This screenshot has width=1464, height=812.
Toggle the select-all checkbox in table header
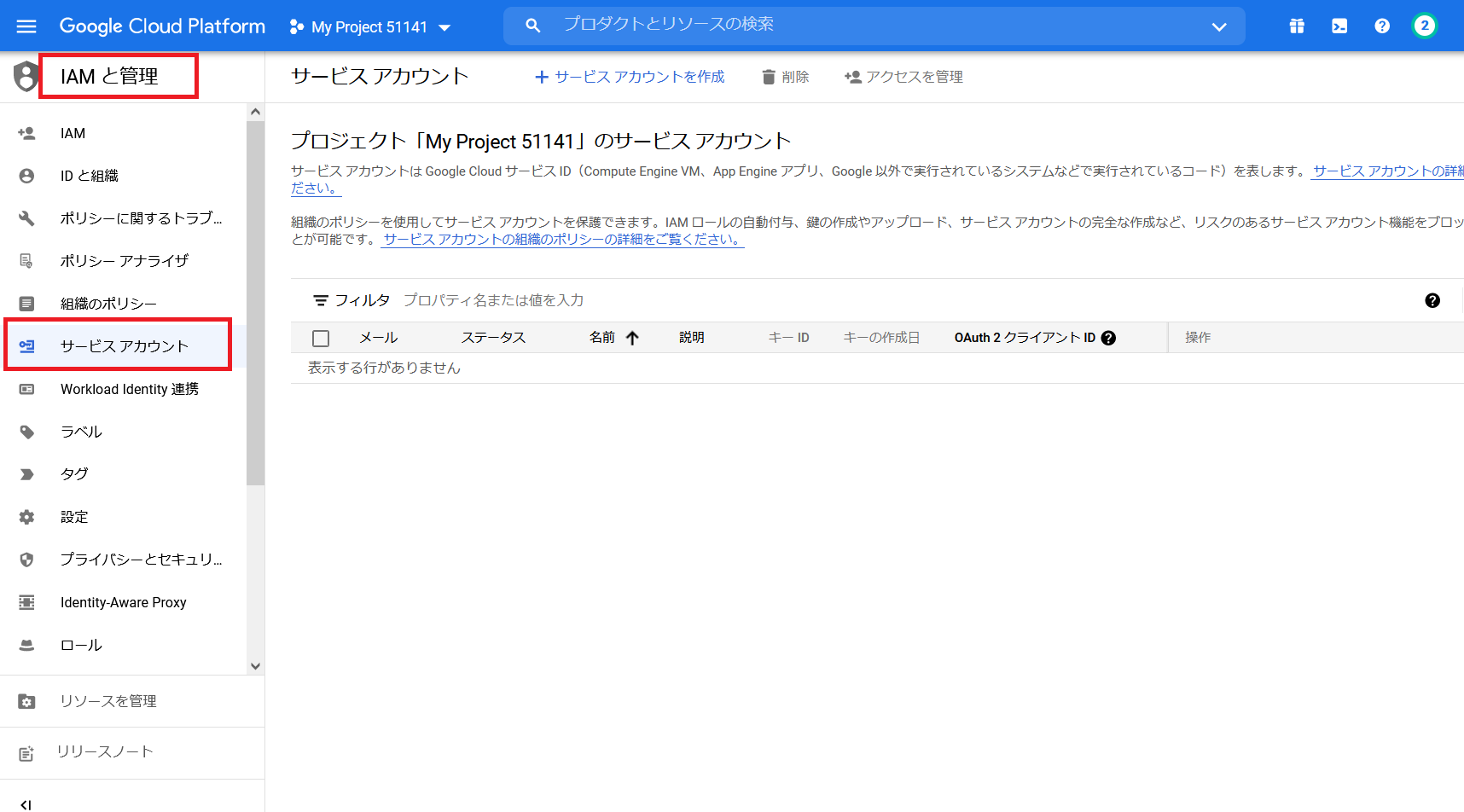[321, 339]
